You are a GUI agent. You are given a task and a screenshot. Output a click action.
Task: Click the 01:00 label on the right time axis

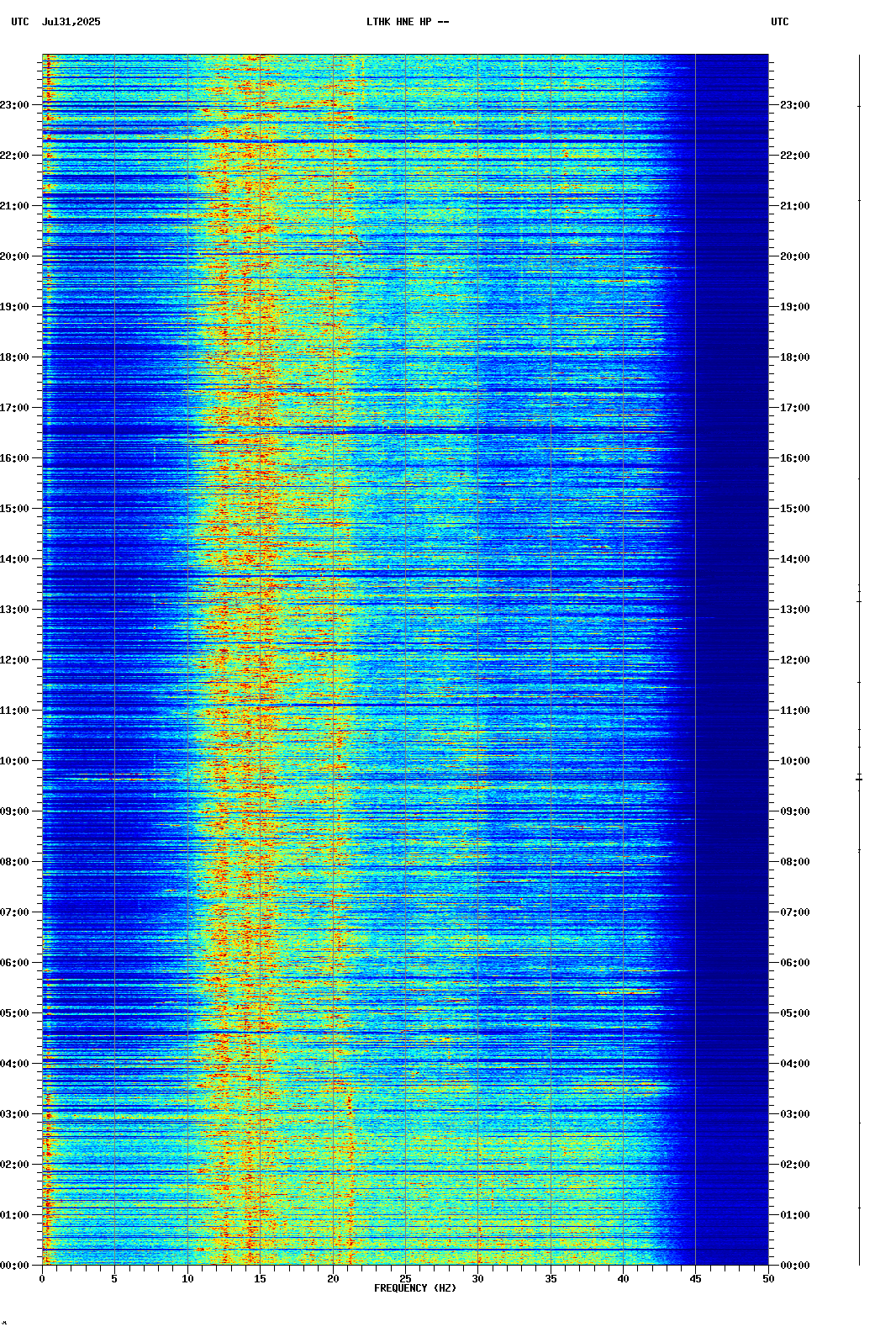point(795,1215)
